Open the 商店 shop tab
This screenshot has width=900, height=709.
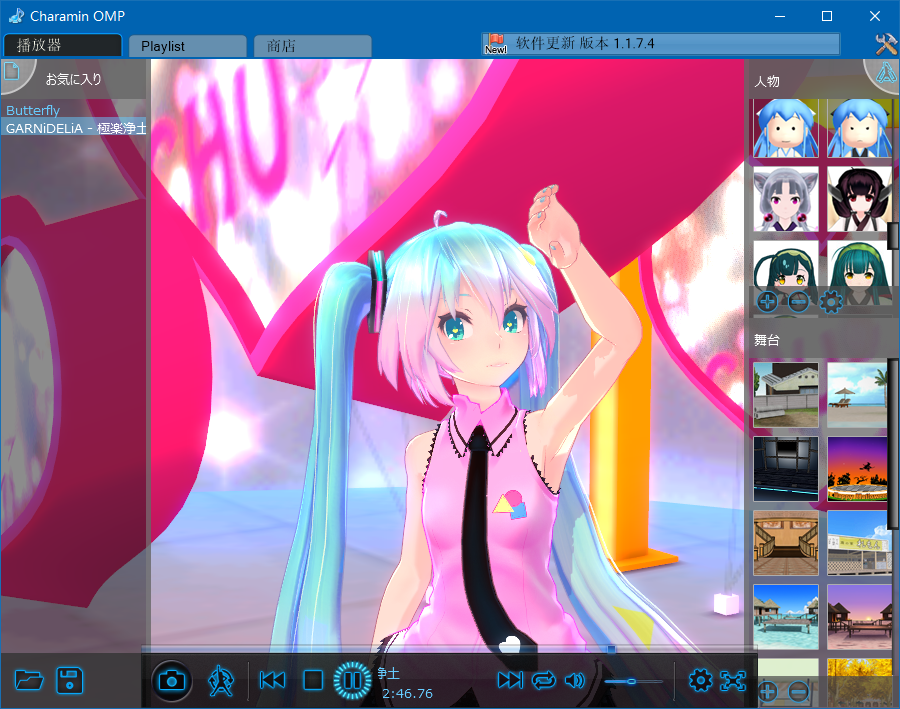pos(312,46)
